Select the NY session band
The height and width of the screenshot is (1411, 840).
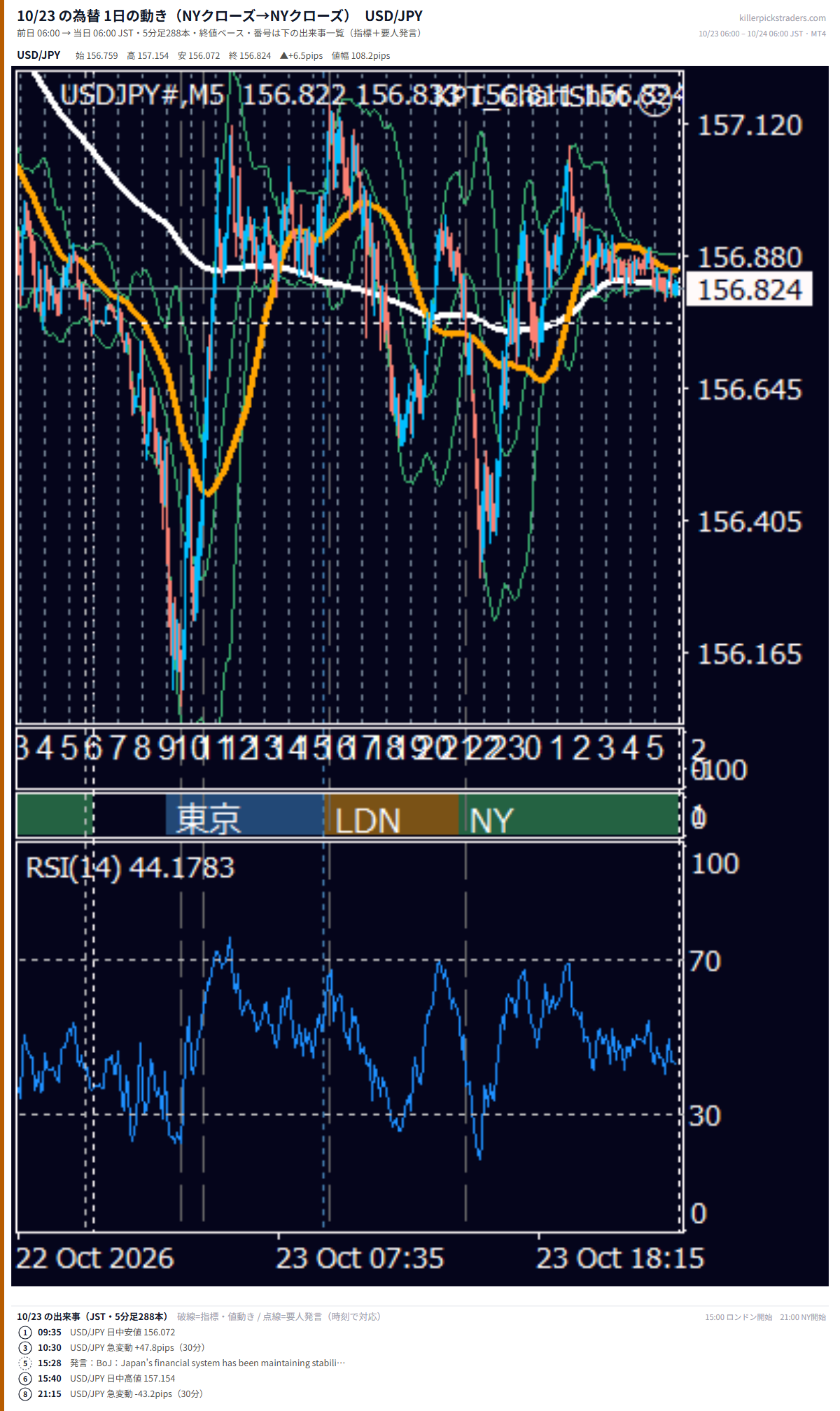(x=569, y=815)
